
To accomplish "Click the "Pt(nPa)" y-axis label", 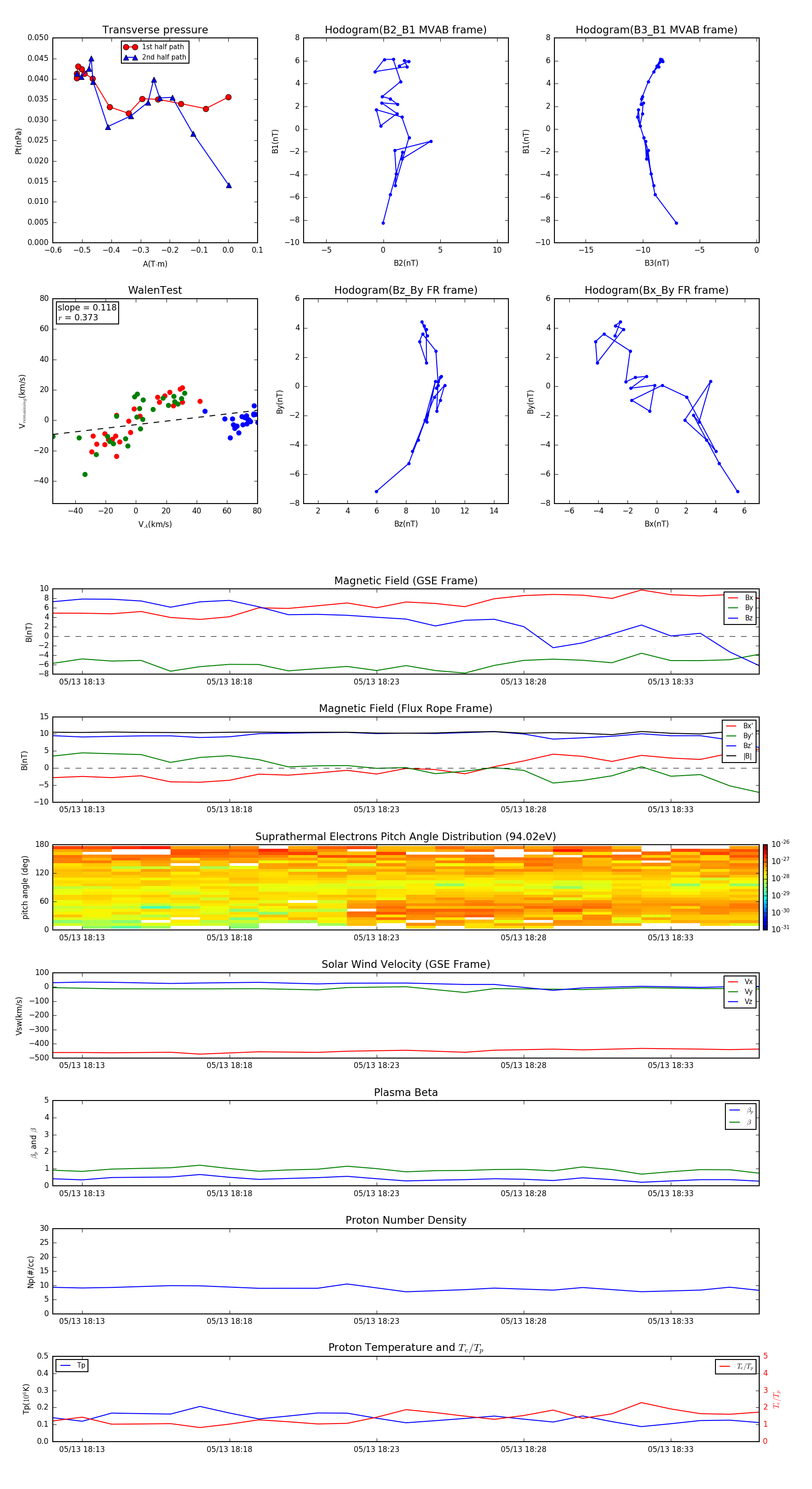I will [18, 140].
